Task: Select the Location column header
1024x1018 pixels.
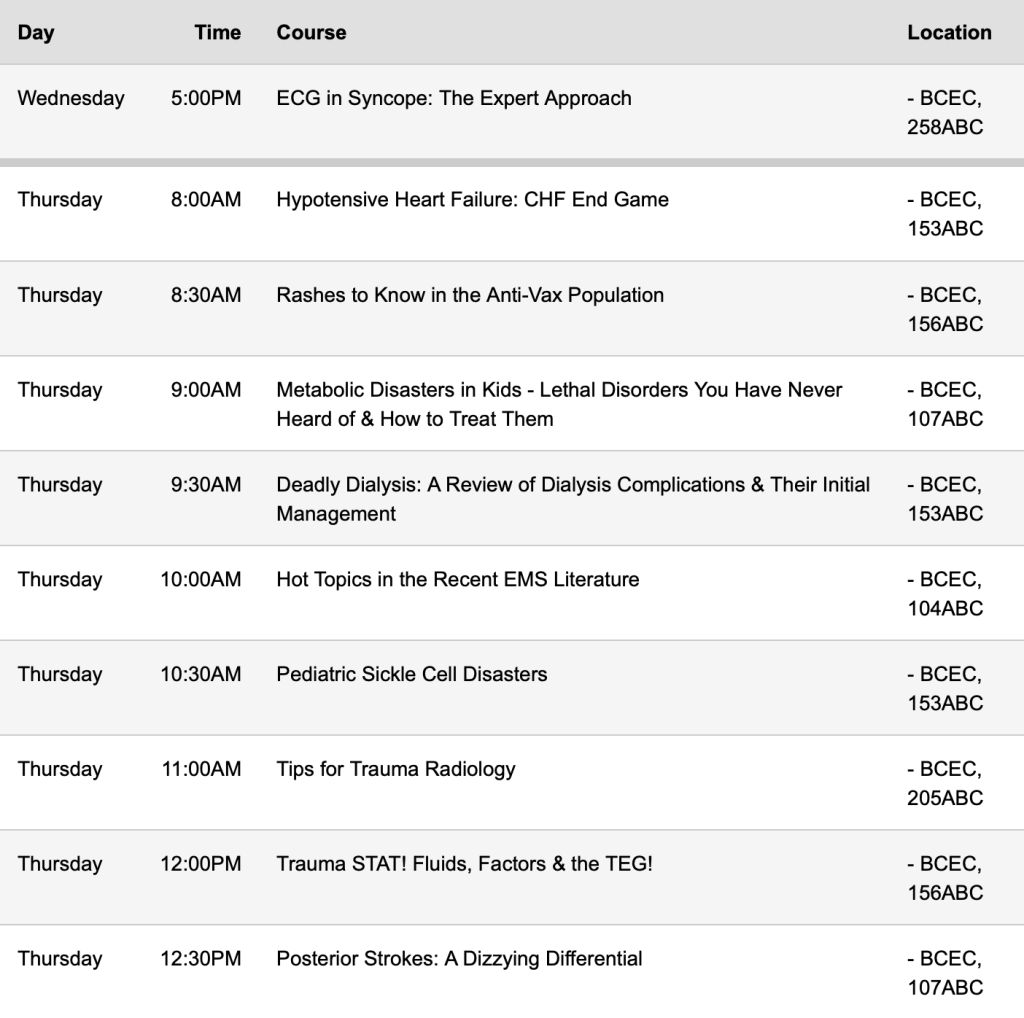Action: [x=949, y=32]
